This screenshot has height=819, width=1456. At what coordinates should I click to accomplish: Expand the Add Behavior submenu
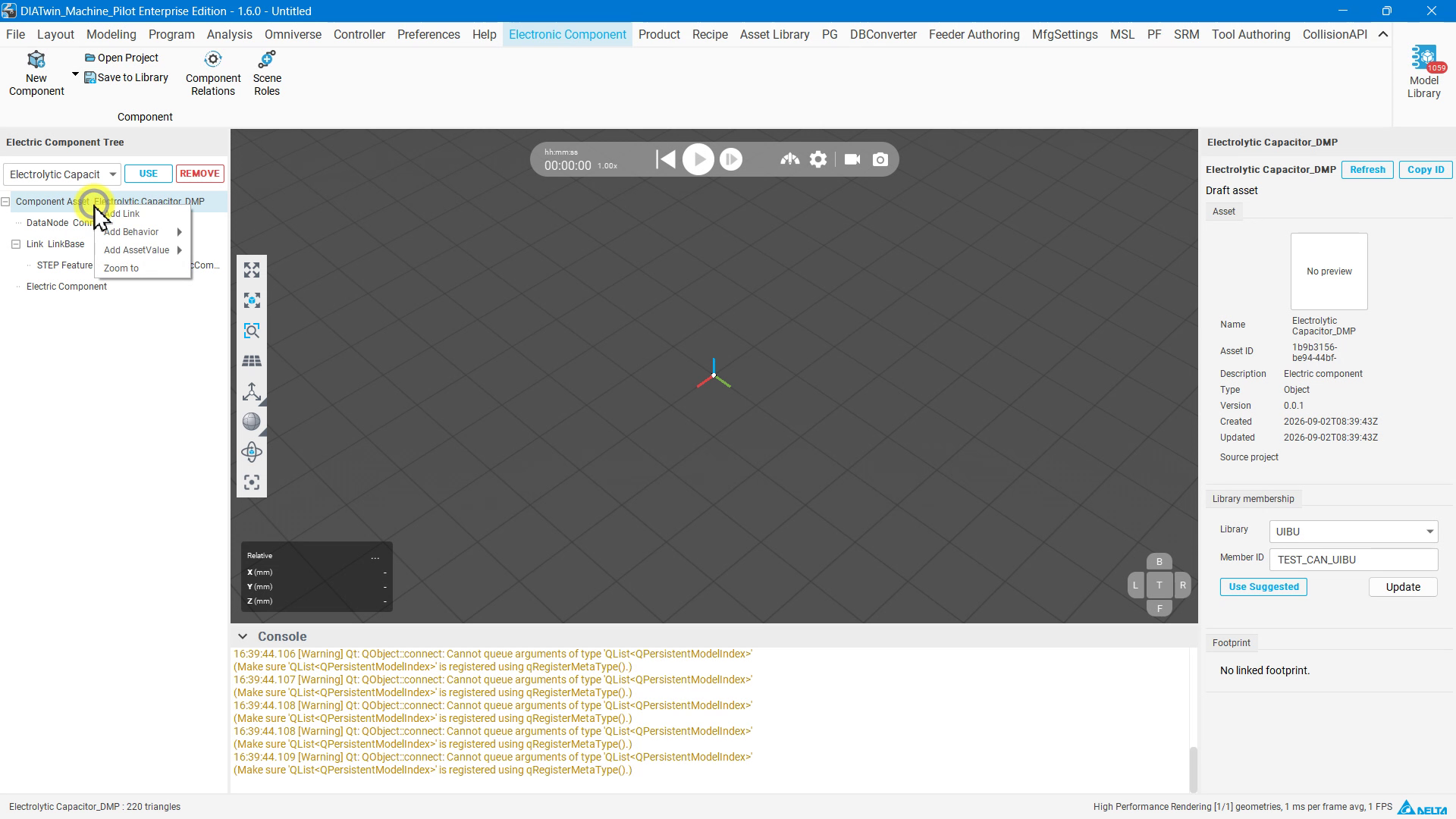(143, 232)
